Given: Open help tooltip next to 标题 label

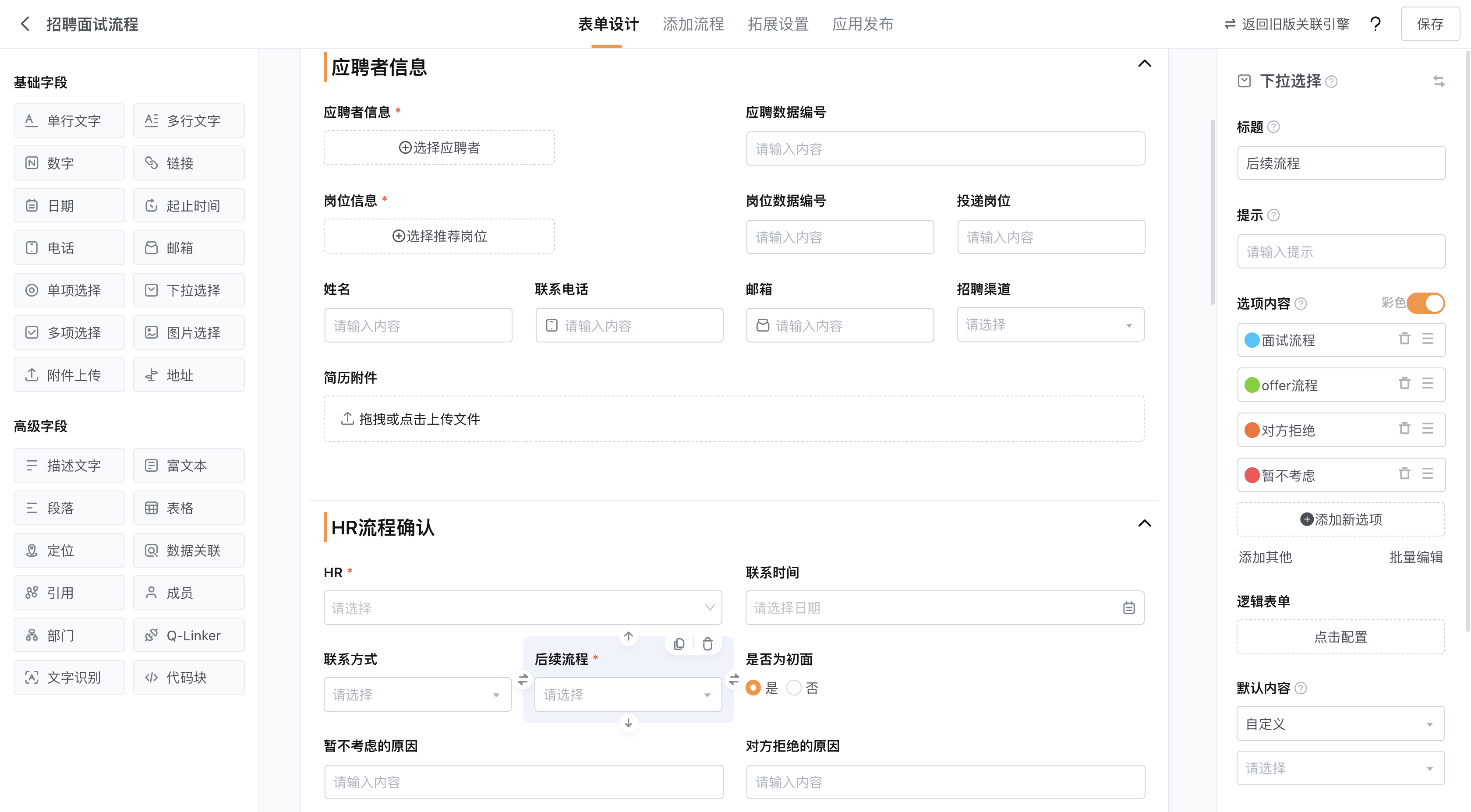Looking at the screenshot, I should pyautogui.click(x=1273, y=127).
